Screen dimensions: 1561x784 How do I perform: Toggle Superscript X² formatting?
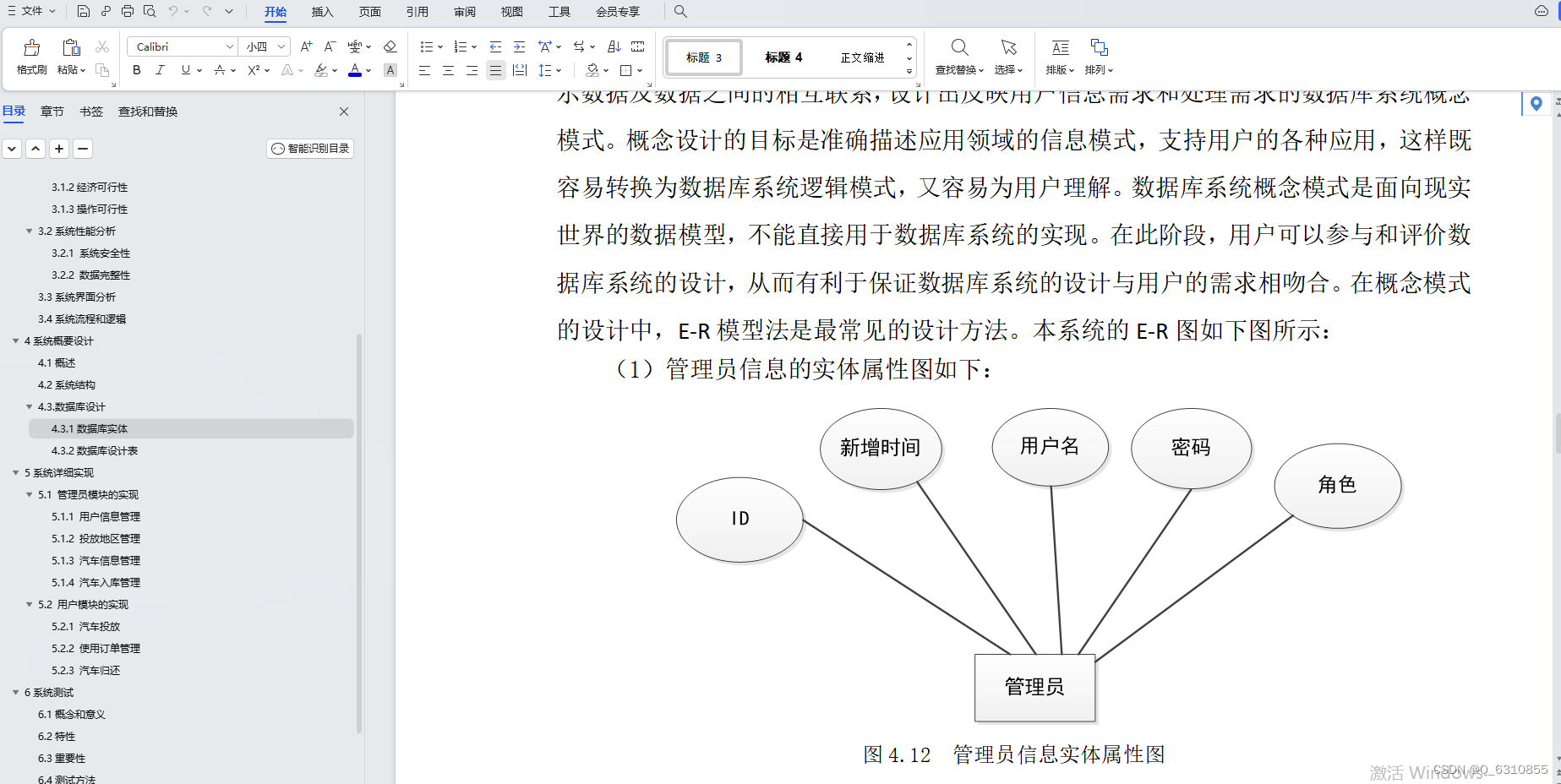pyautogui.click(x=254, y=70)
